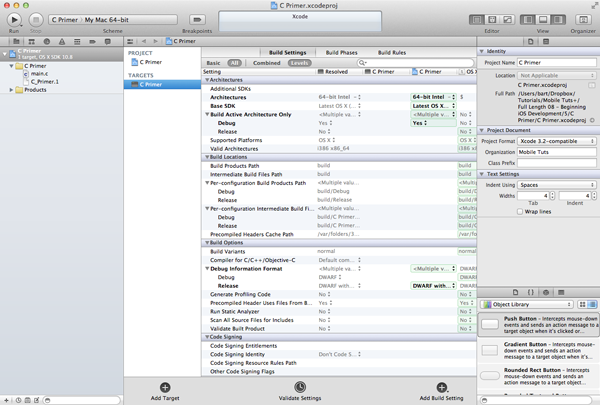The height and width of the screenshot is (405, 600).
Task: Click the Add Build Setting button
Action: click(x=441, y=391)
